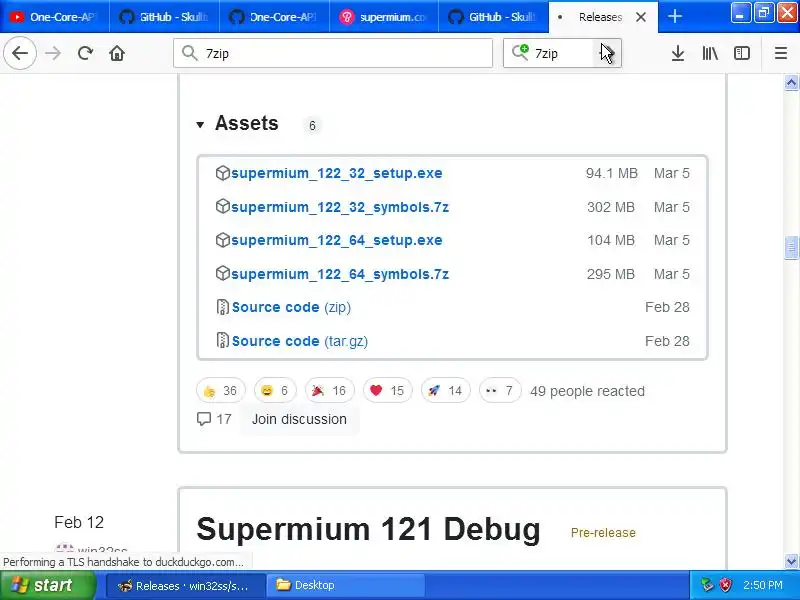Download Source code (zip)
Image resolution: width=800 pixels, height=600 pixels.
pos(291,307)
